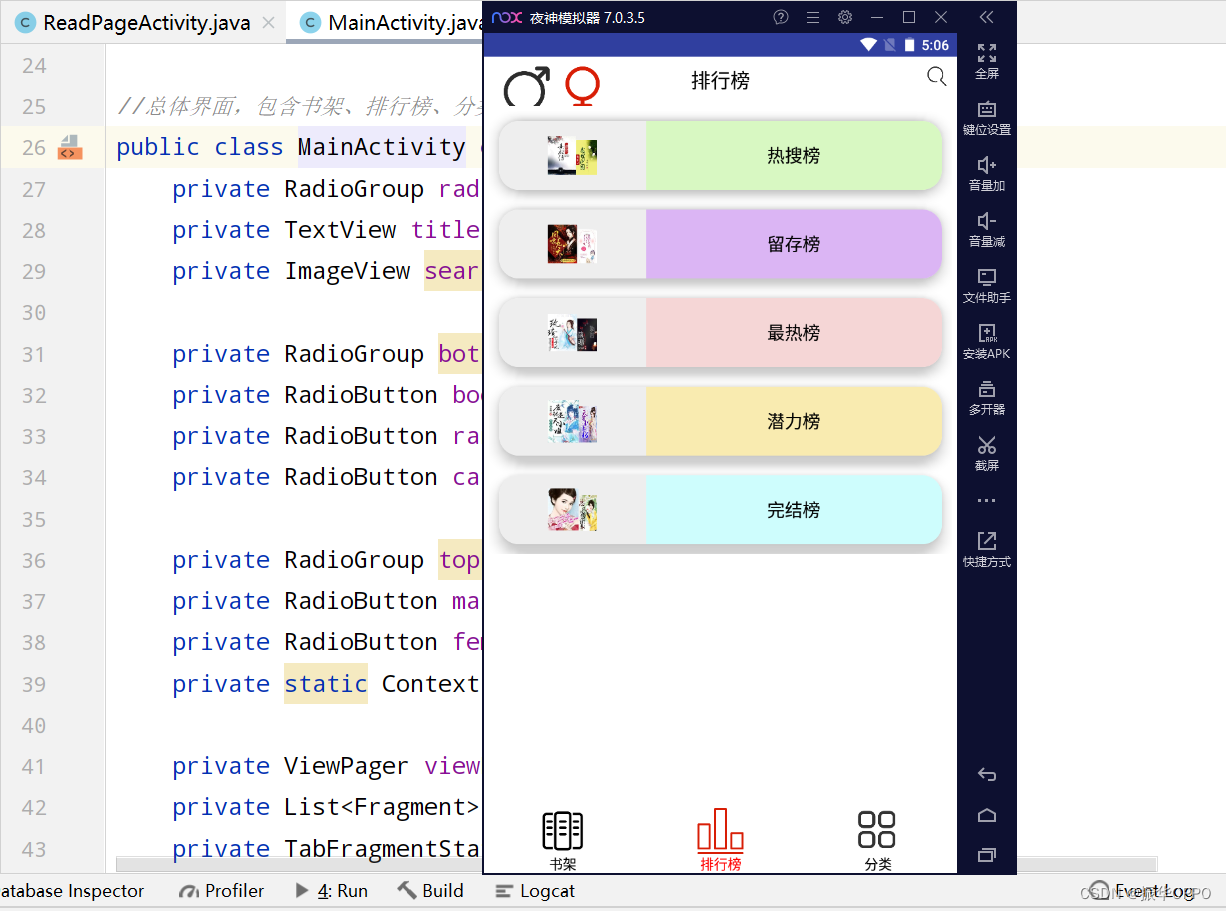Switch to the 排行榜 ranking tab
The height and width of the screenshot is (911, 1226).
tap(720, 841)
